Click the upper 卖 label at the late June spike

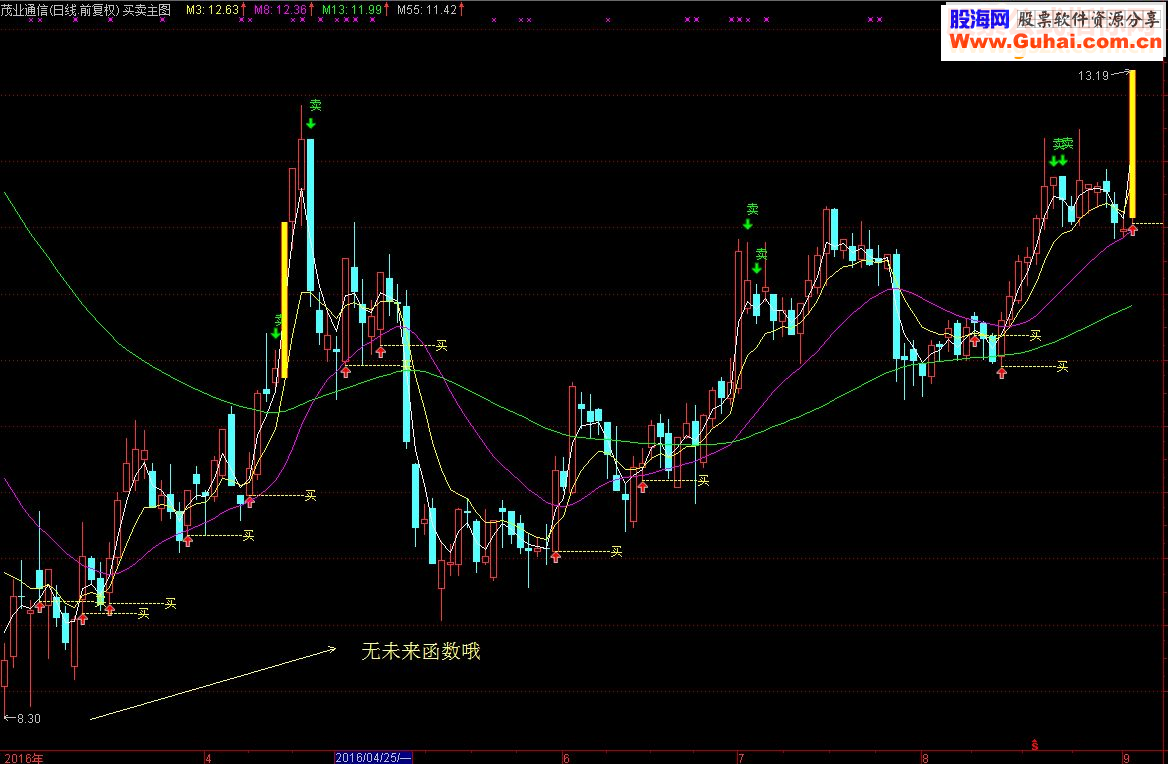click(752, 209)
